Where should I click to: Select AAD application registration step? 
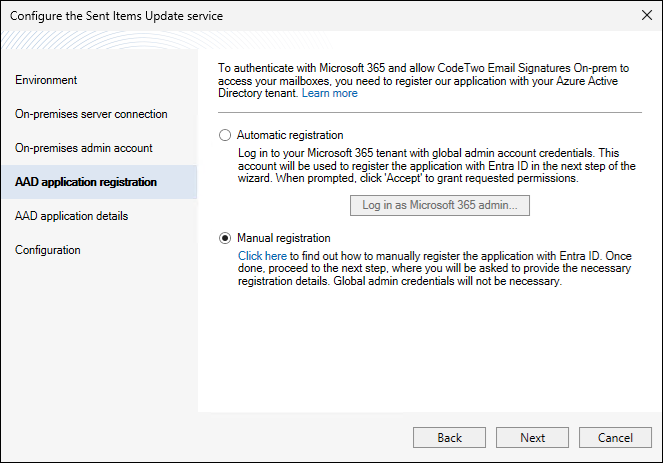tap(85, 182)
